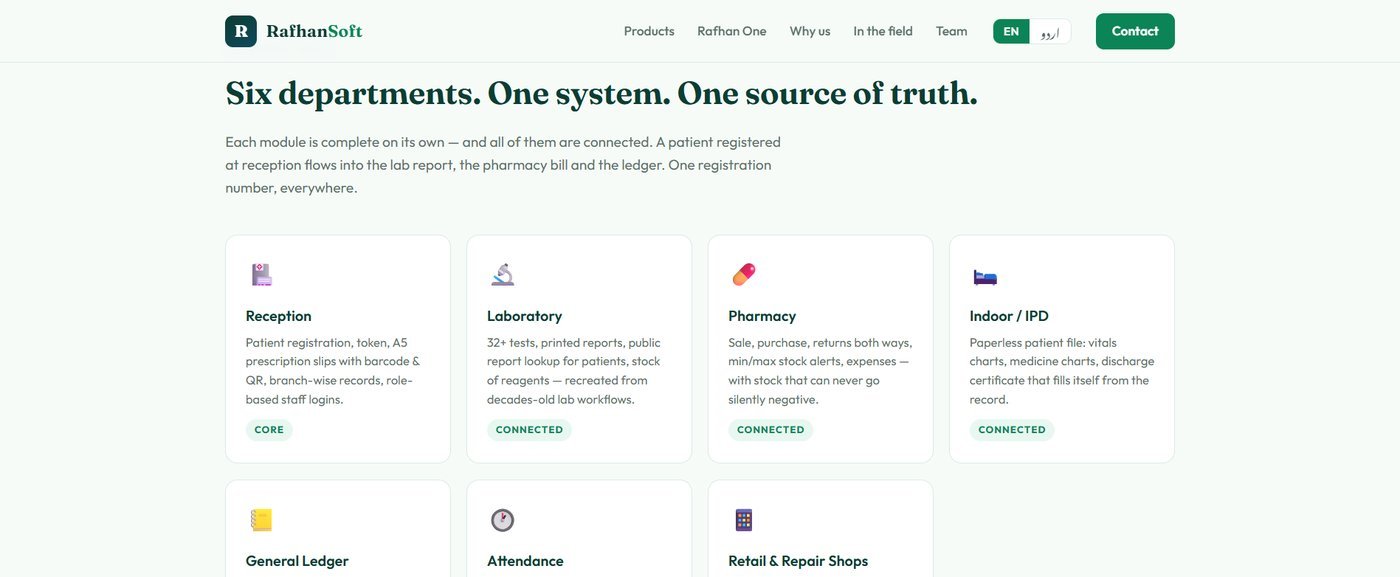Select the Retail & Repair Shops title
The height and width of the screenshot is (577, 1400).
pyautogui.click(x=798, y=561)
